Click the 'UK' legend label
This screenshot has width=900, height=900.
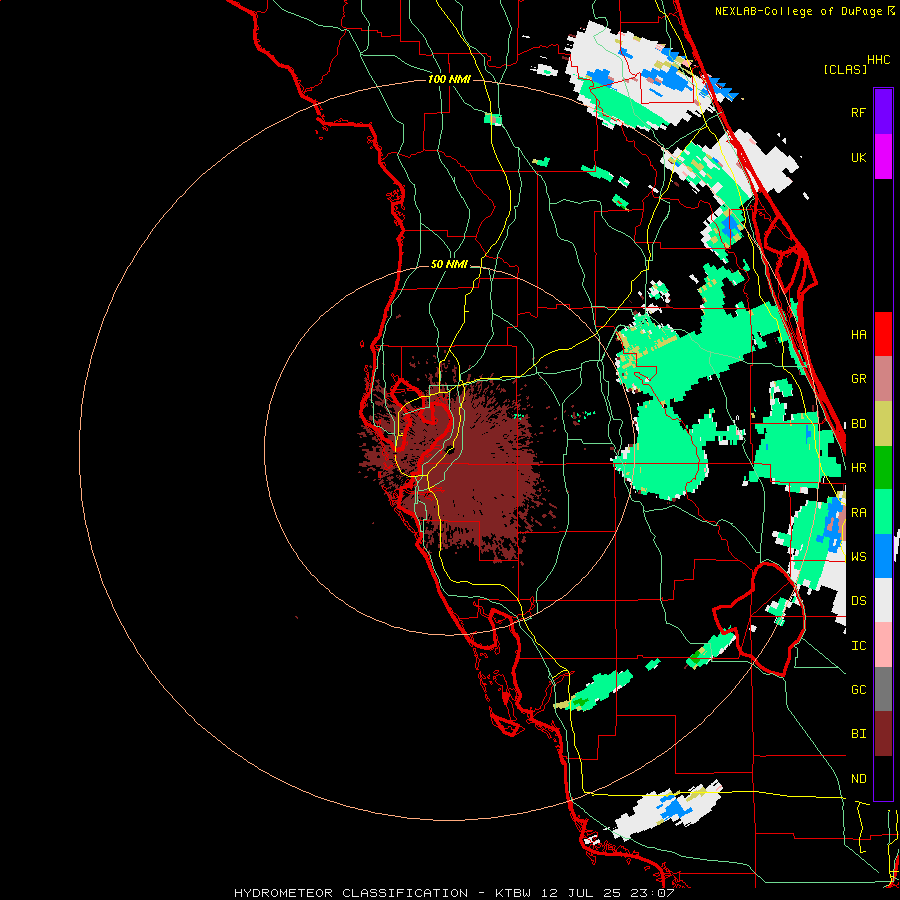(x=858, y=157)
